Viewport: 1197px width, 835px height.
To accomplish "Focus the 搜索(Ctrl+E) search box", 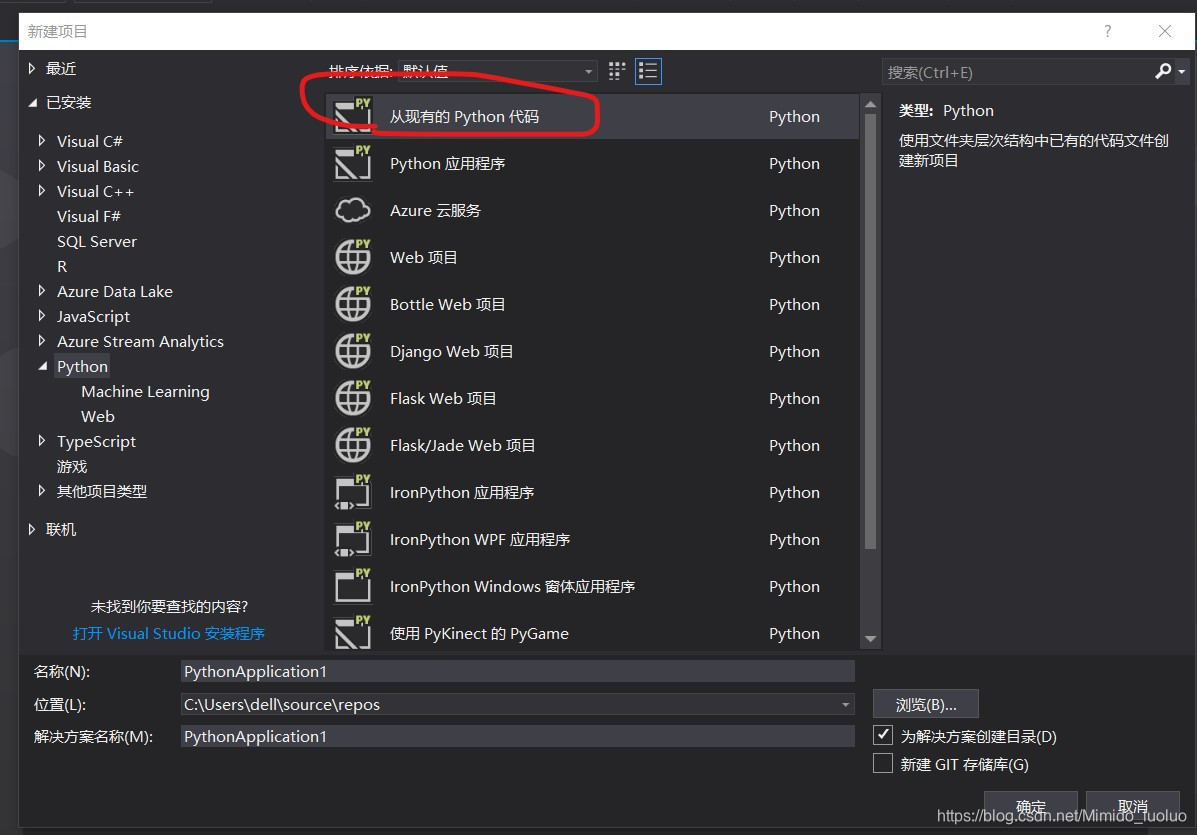I will click(1019, 72).
